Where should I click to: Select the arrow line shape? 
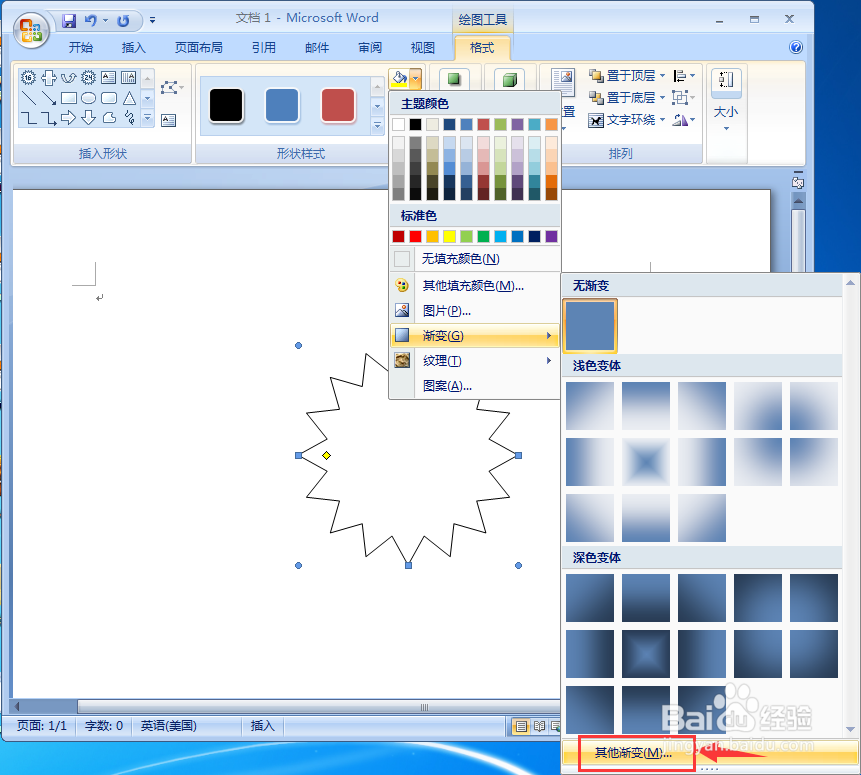(49, 98)
